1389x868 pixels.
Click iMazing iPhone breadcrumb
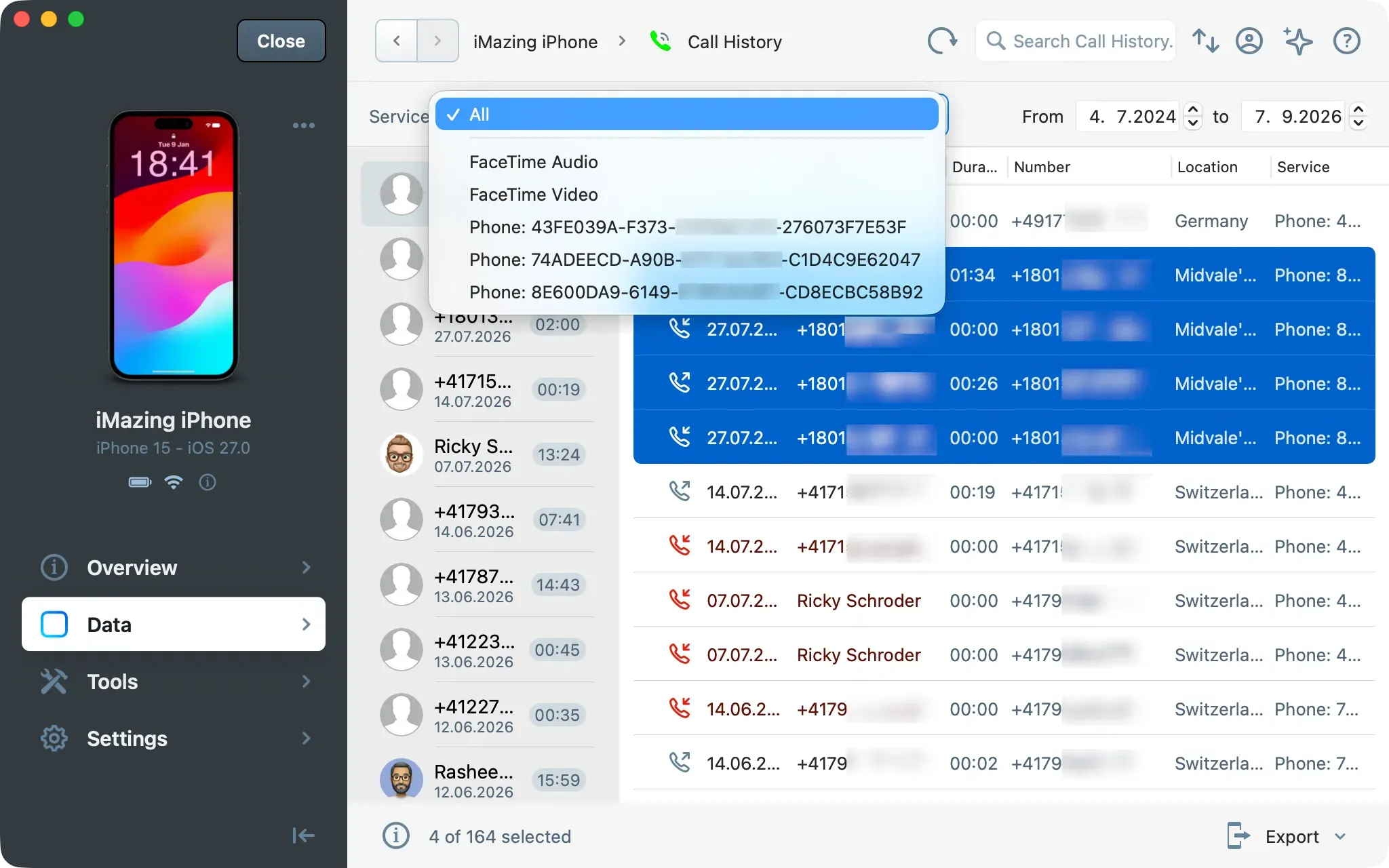535,42
